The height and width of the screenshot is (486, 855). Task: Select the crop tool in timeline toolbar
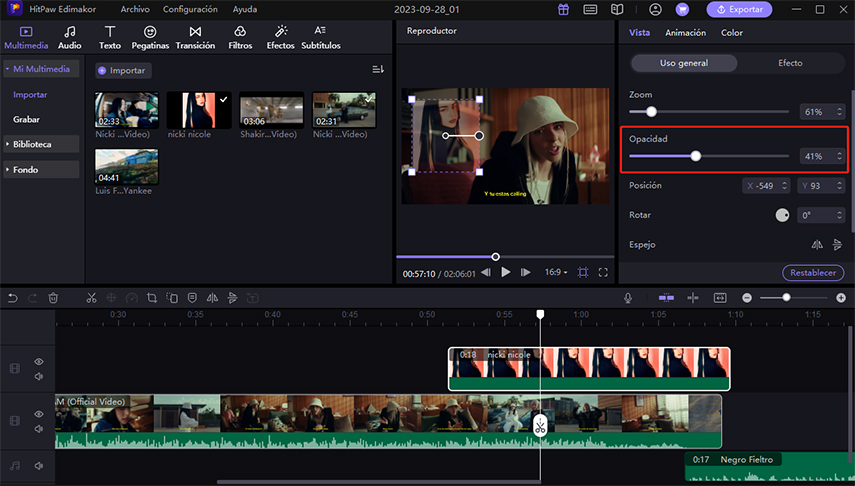coord(152,298)
